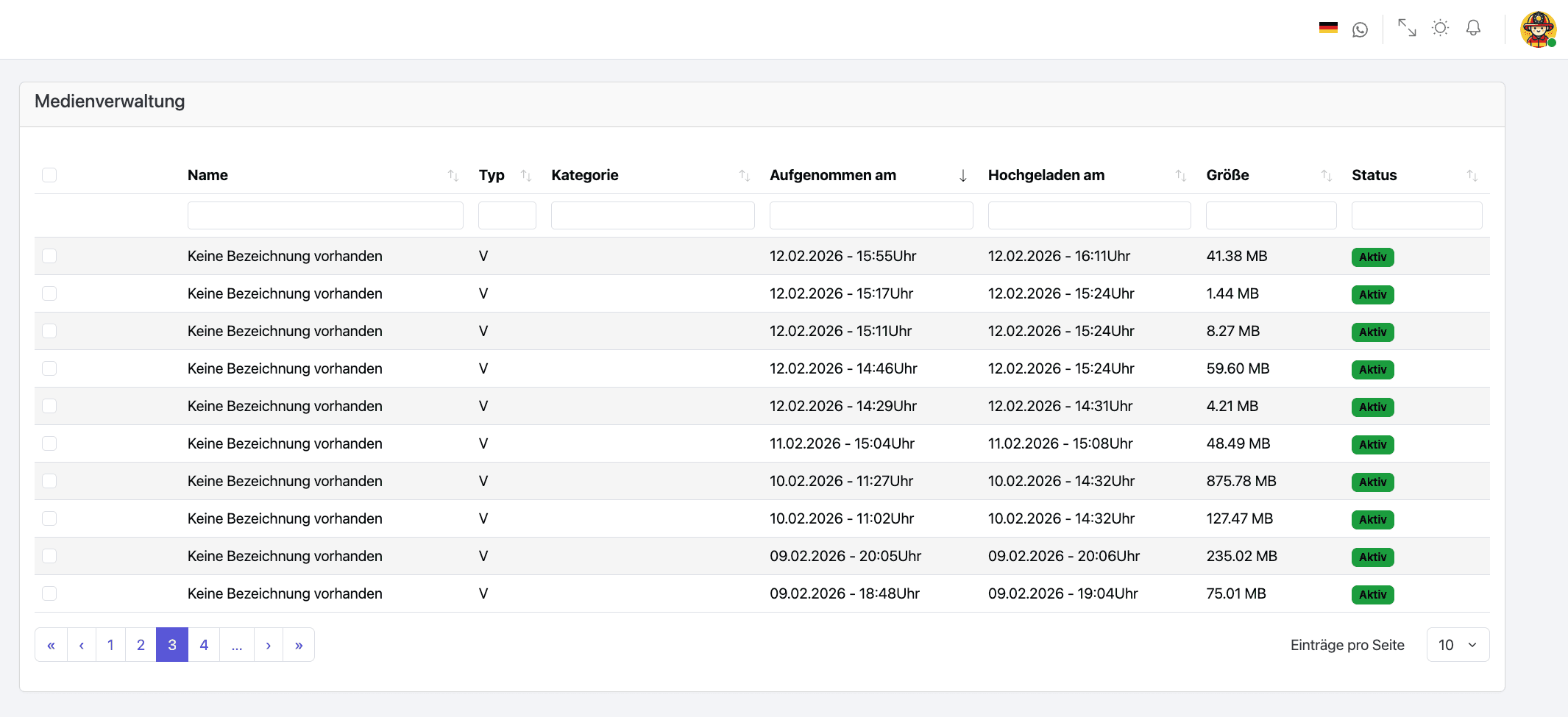1568x717 pixels.
Task: Sort by Aufgenommen am arrow icon
Action: 962,176
